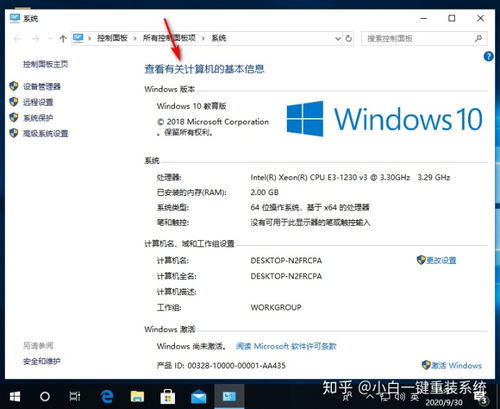Screen dimensions: 500x409
Task: Open Microsoft Edge from the taskbar
Action: tap(107, 396)
